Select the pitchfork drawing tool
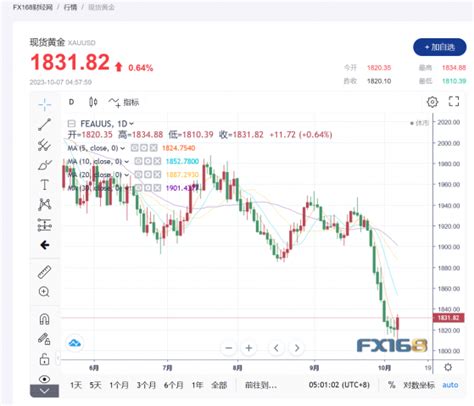Viewport: 474px width, 406px height. coord(45,145)
